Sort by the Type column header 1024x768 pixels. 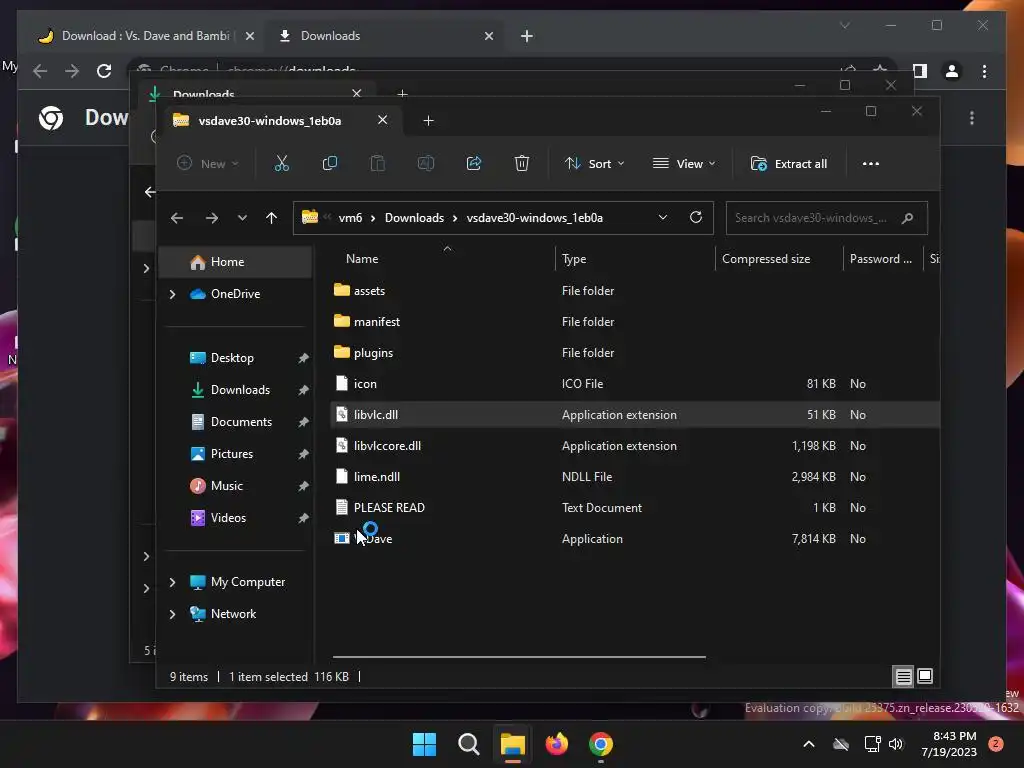click(574, 259)
